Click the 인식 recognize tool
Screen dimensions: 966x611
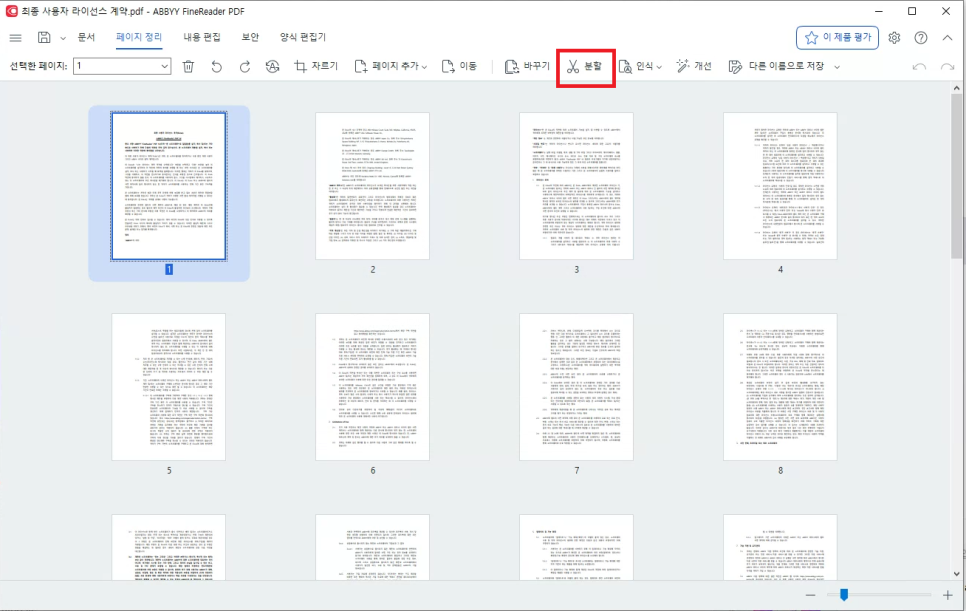tap(636, 66)
